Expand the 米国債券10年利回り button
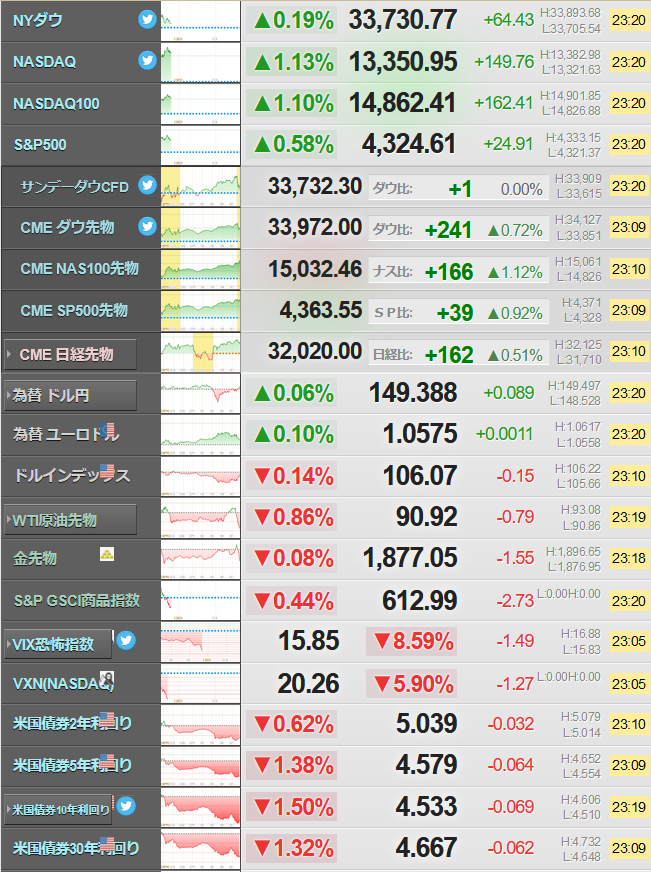The image size is (651, 872). 58,809
